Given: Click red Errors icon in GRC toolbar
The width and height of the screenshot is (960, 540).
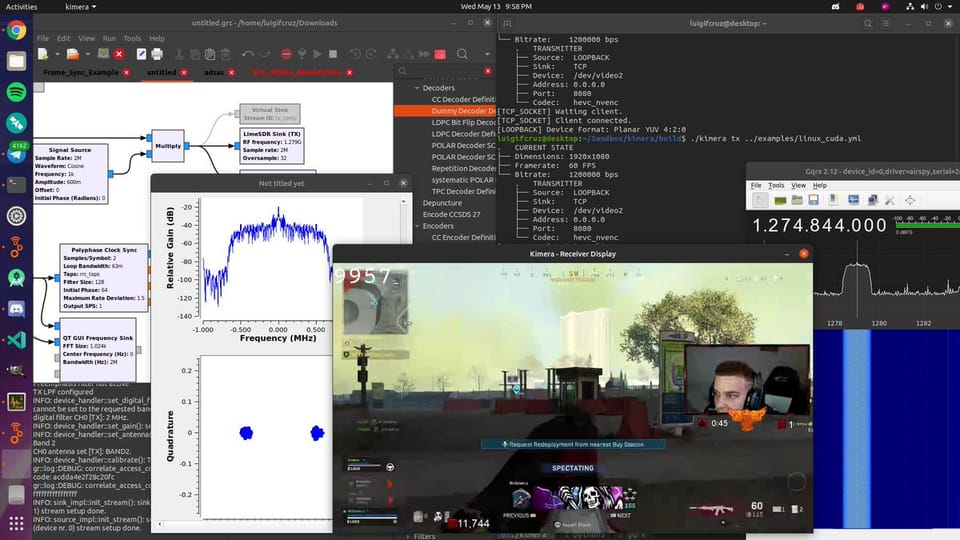Looking at the screenshot, I should 286,54.
